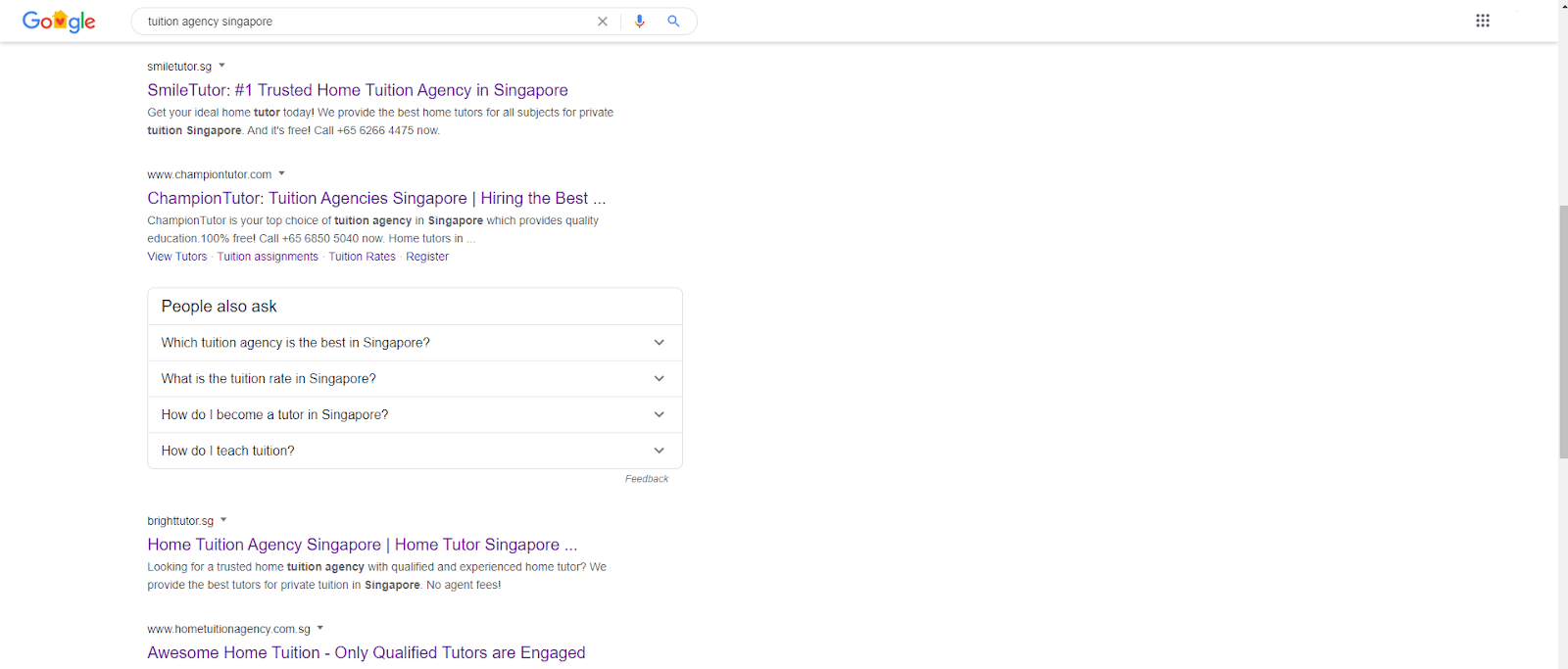
Task: Click the brighttutor.sg URL text
Action: [180, 521]
